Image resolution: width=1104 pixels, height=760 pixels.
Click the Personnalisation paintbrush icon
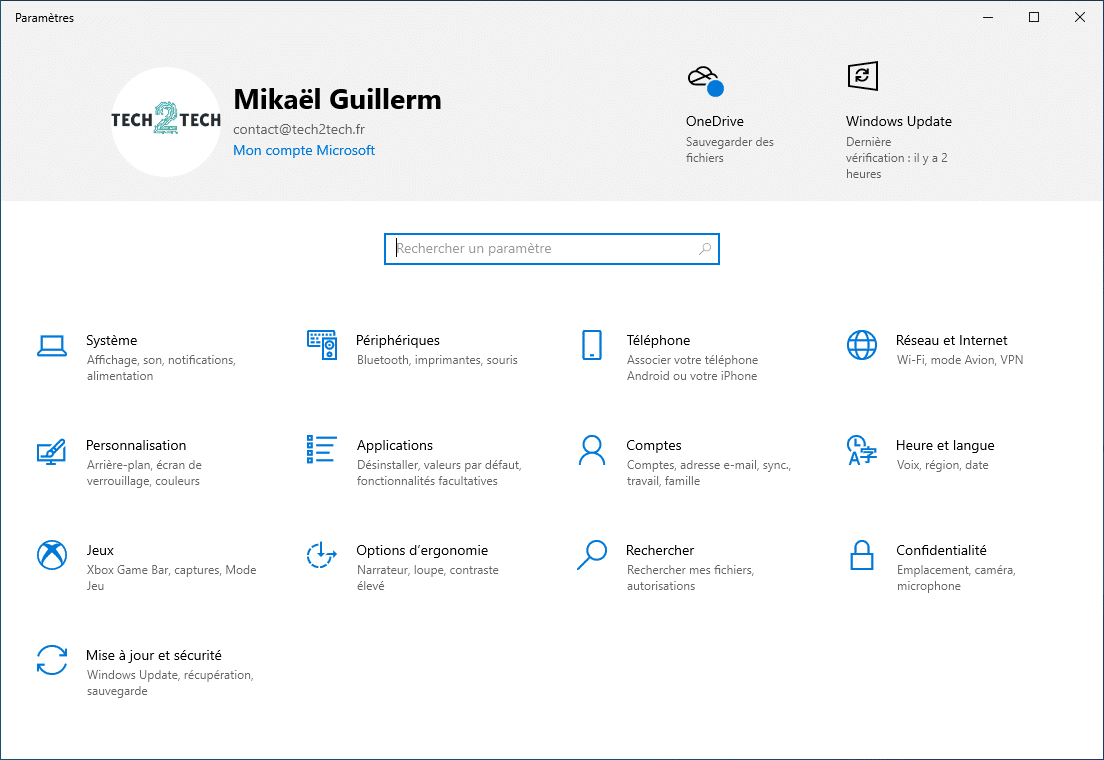tap(51, 451)
